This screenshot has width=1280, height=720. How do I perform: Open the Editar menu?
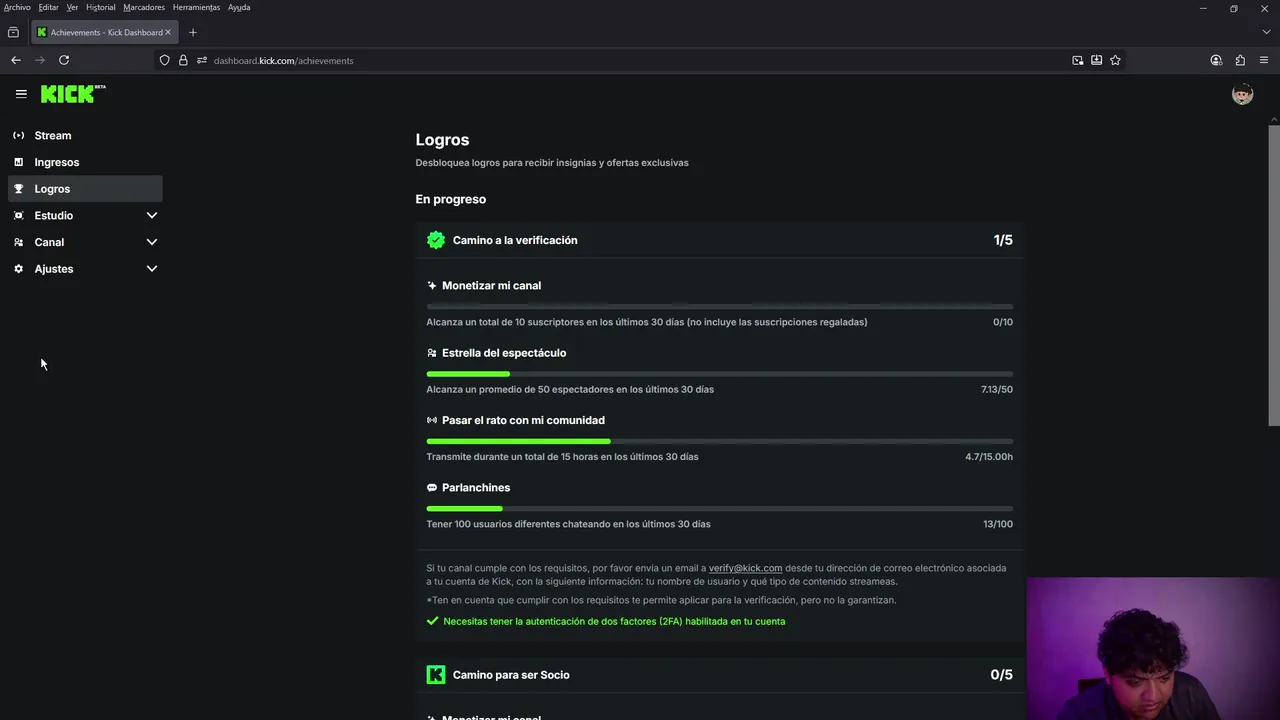(x=48, y=7)
